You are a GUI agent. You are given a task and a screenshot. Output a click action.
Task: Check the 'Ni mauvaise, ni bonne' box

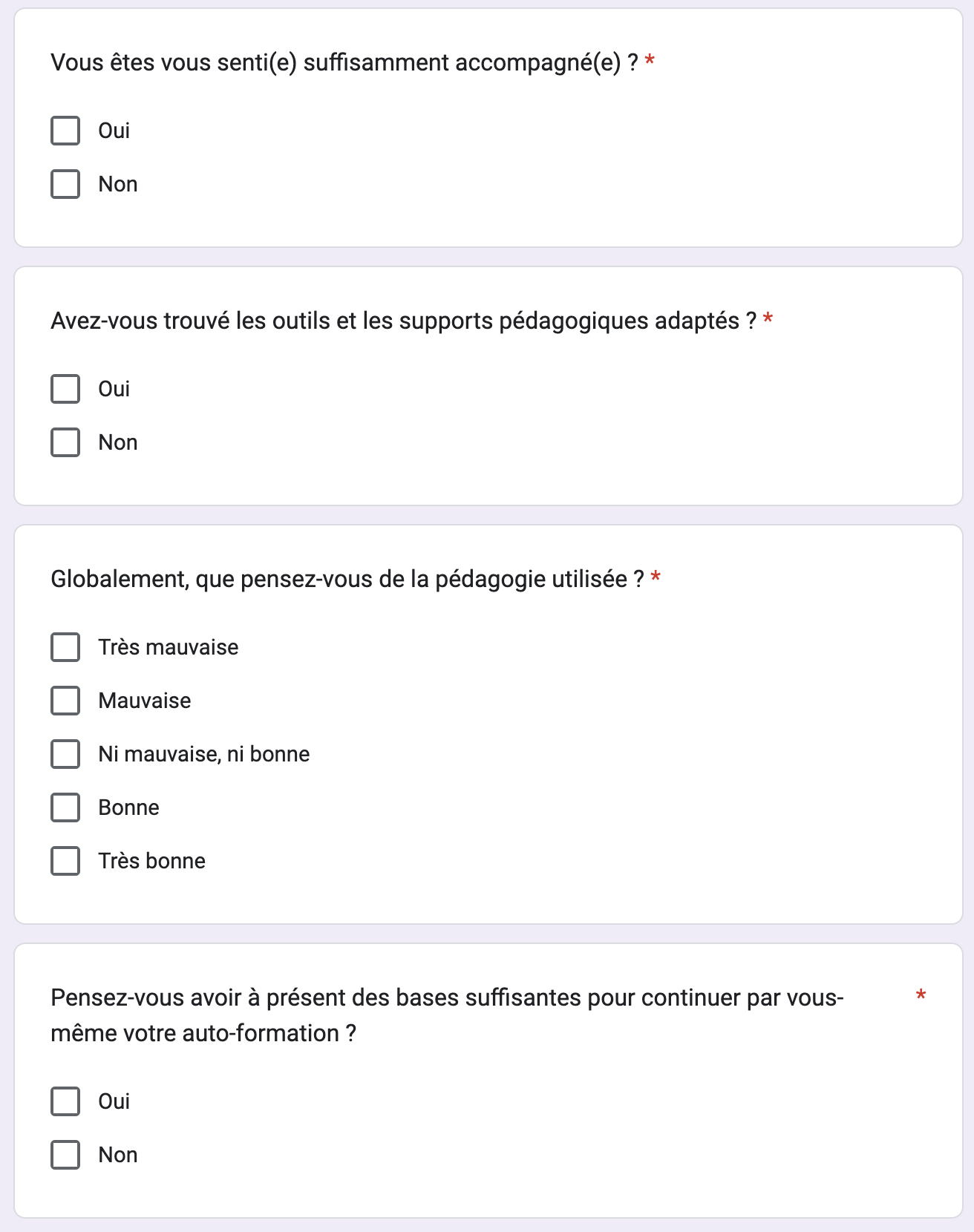(x=65, y=754)
